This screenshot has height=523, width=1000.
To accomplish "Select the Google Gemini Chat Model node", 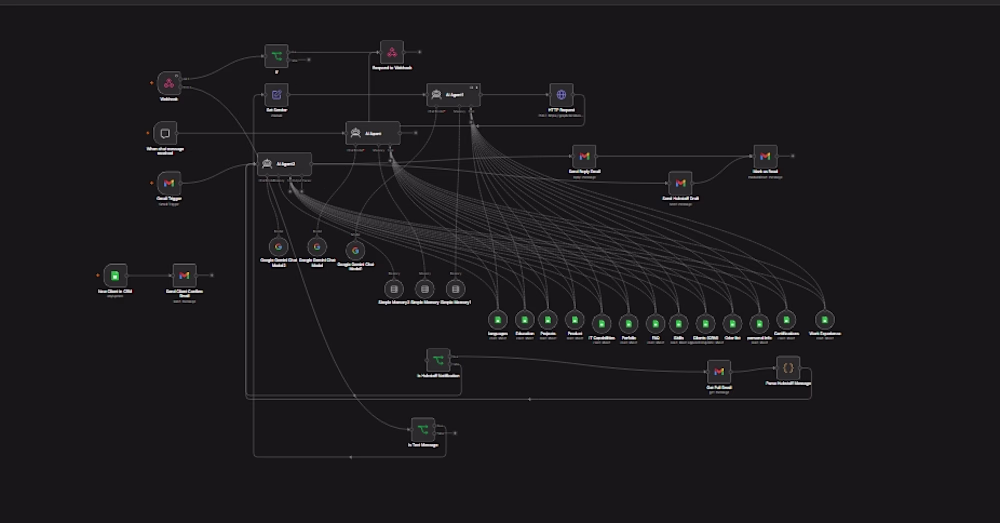I will pos(317,247).
